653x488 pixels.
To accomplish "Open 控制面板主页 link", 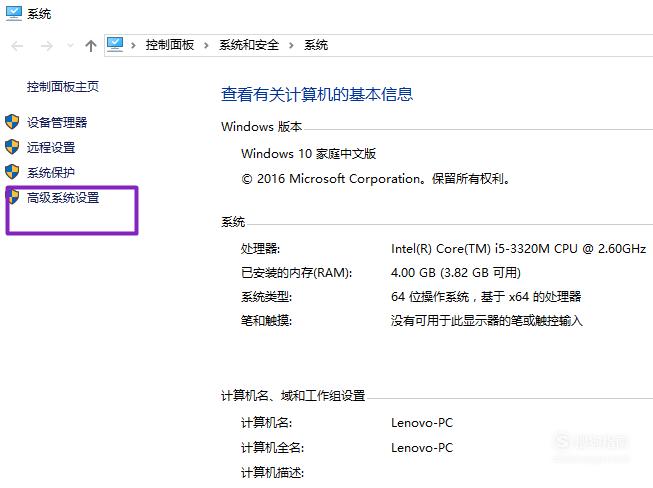I will [63, 87].
